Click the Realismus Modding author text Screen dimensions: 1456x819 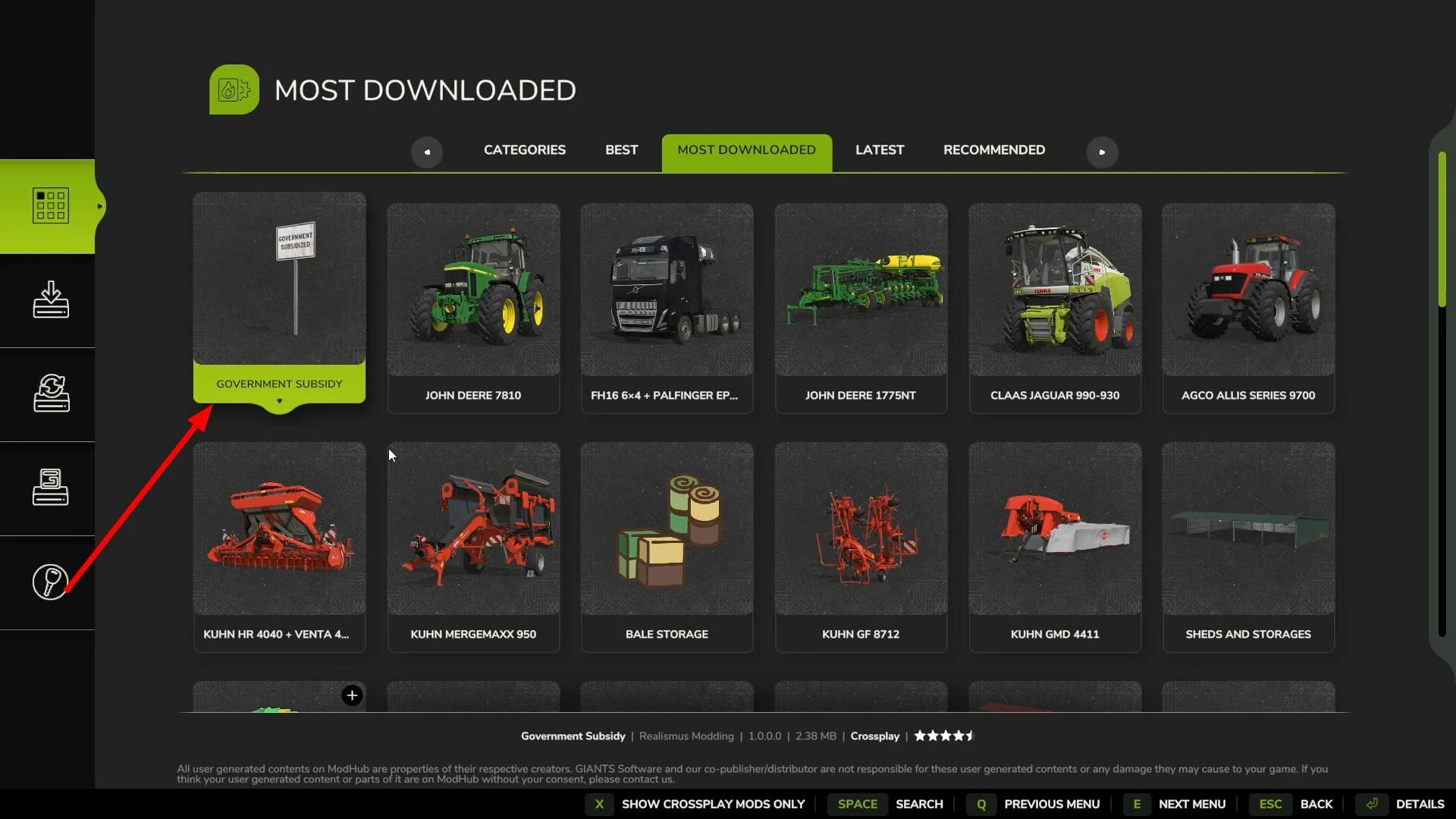(x=686, y=736)
